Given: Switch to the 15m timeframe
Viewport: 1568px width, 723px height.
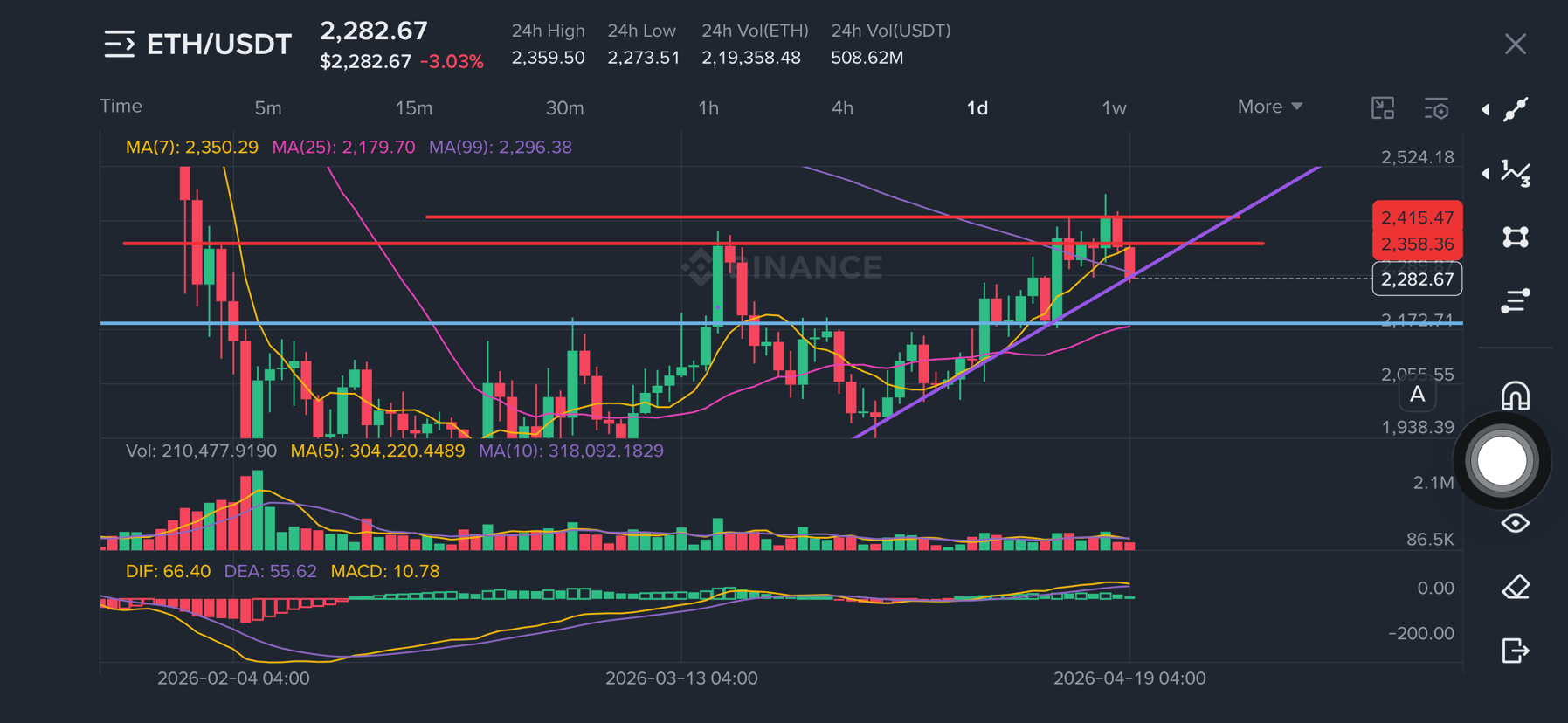Looking at the screenshot, I should click(x=414, y=108).
